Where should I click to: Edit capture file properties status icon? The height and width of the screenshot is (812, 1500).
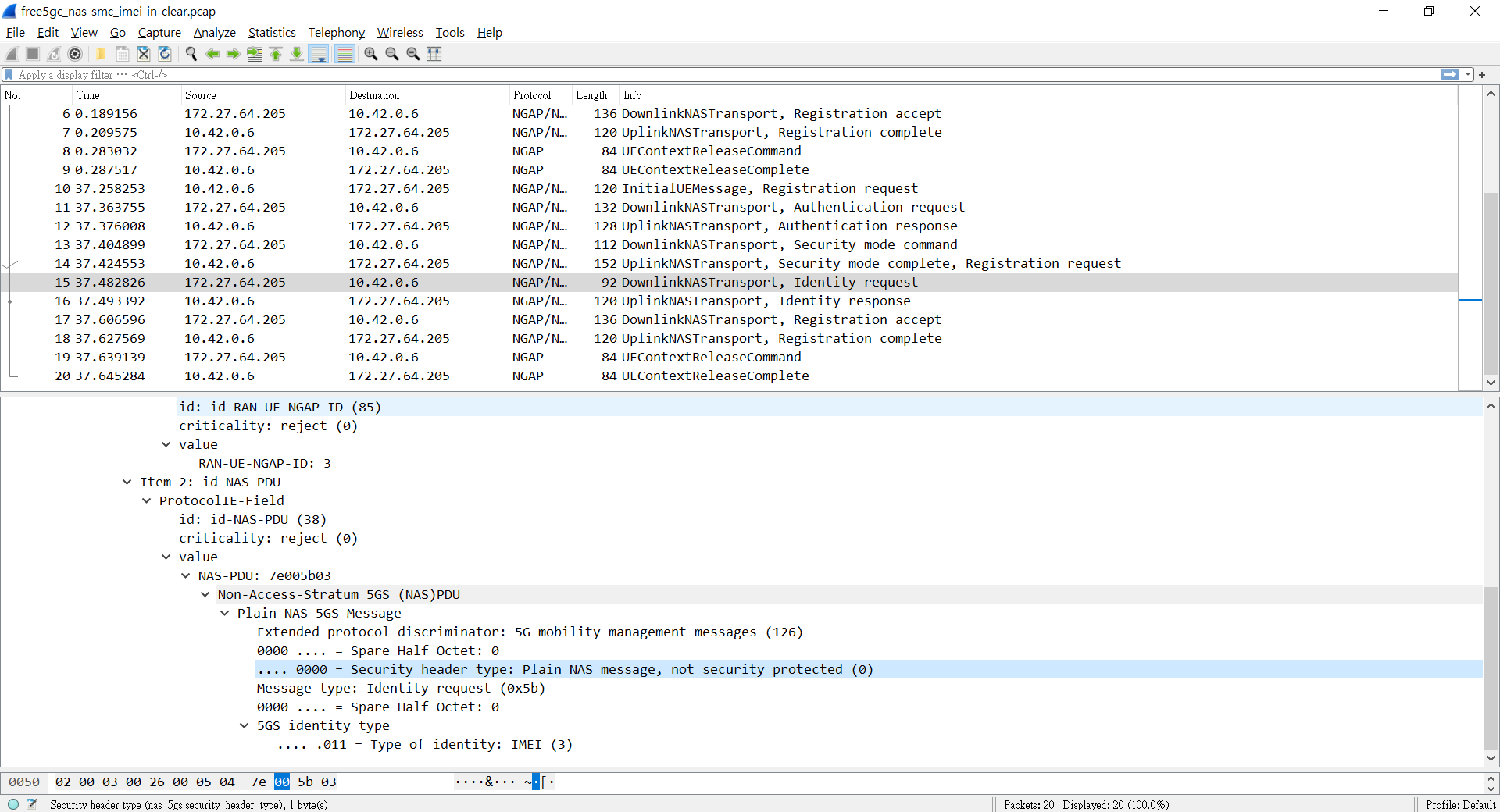[32, 804]
